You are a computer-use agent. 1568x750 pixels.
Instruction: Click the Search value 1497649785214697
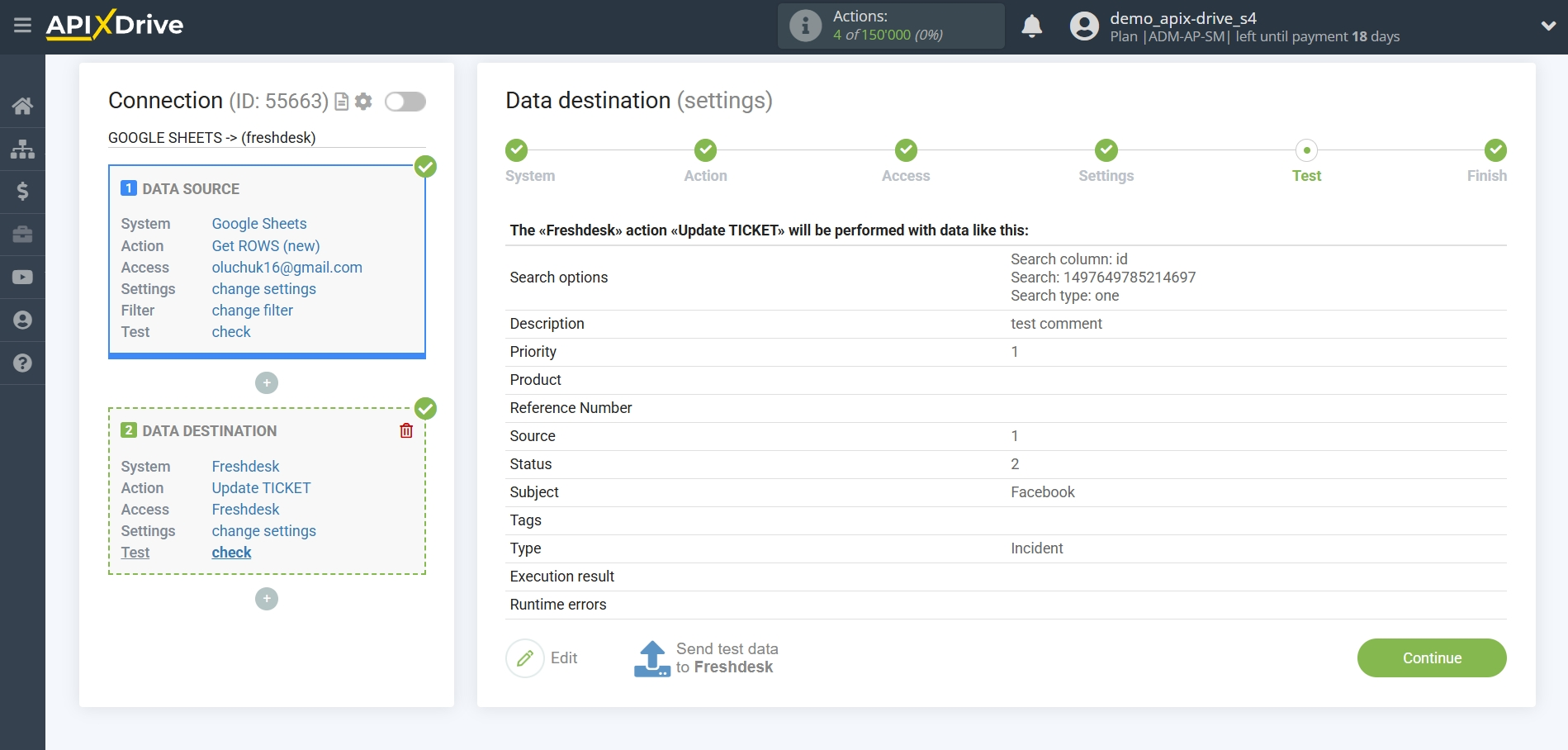click(1103, 278)
